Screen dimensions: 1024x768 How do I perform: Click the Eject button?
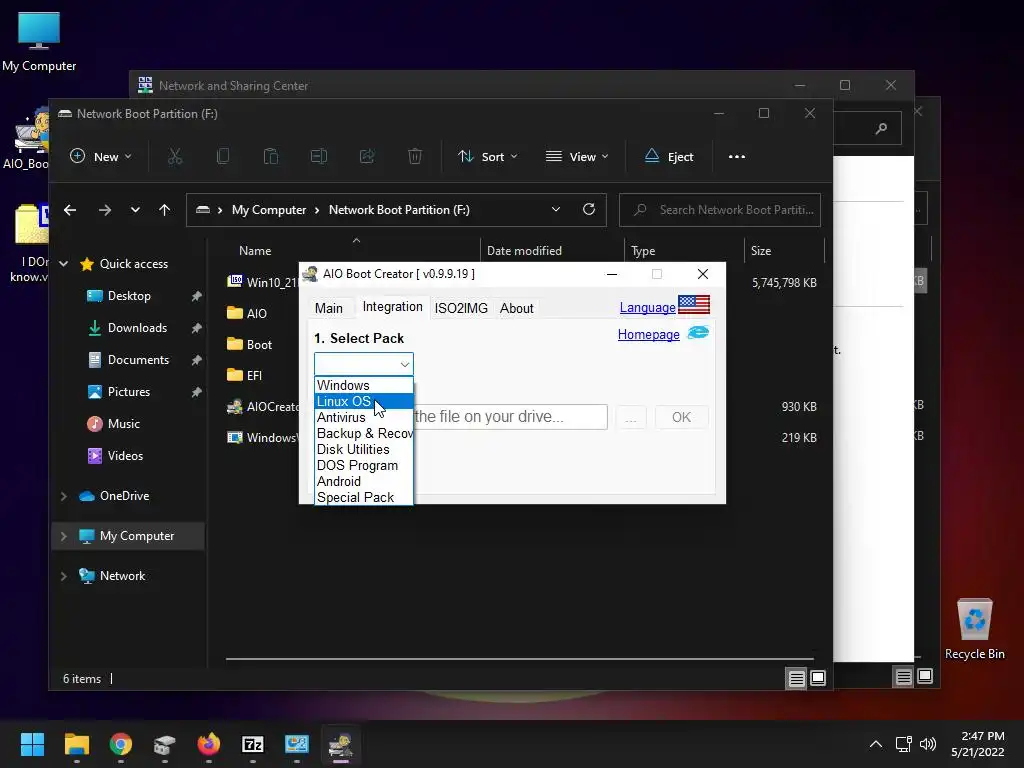point(669,157)
